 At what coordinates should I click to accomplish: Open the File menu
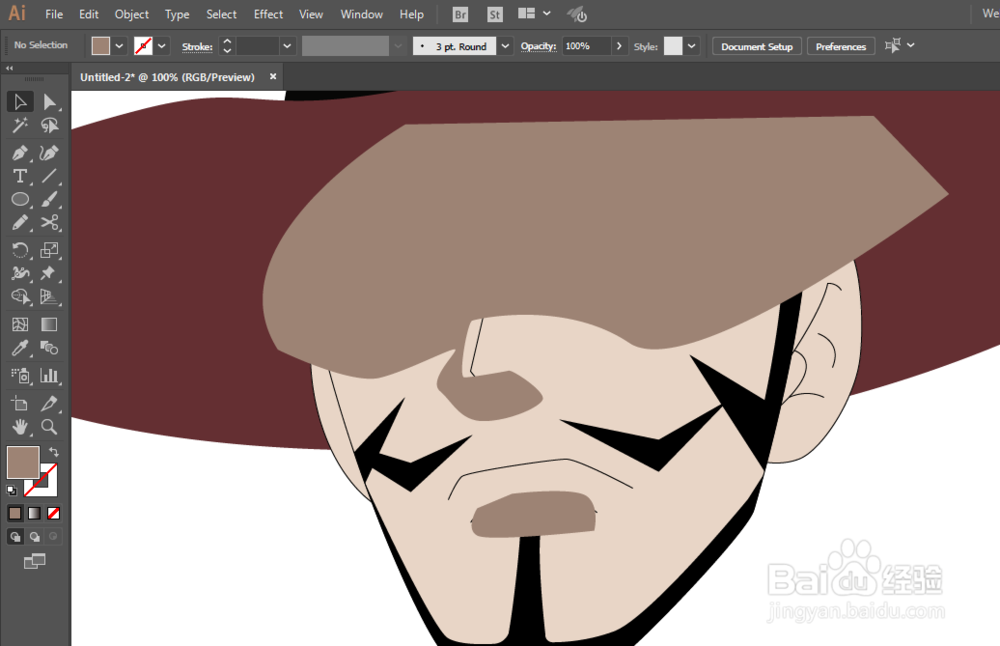pyautogui.click(x=54, y=14)
